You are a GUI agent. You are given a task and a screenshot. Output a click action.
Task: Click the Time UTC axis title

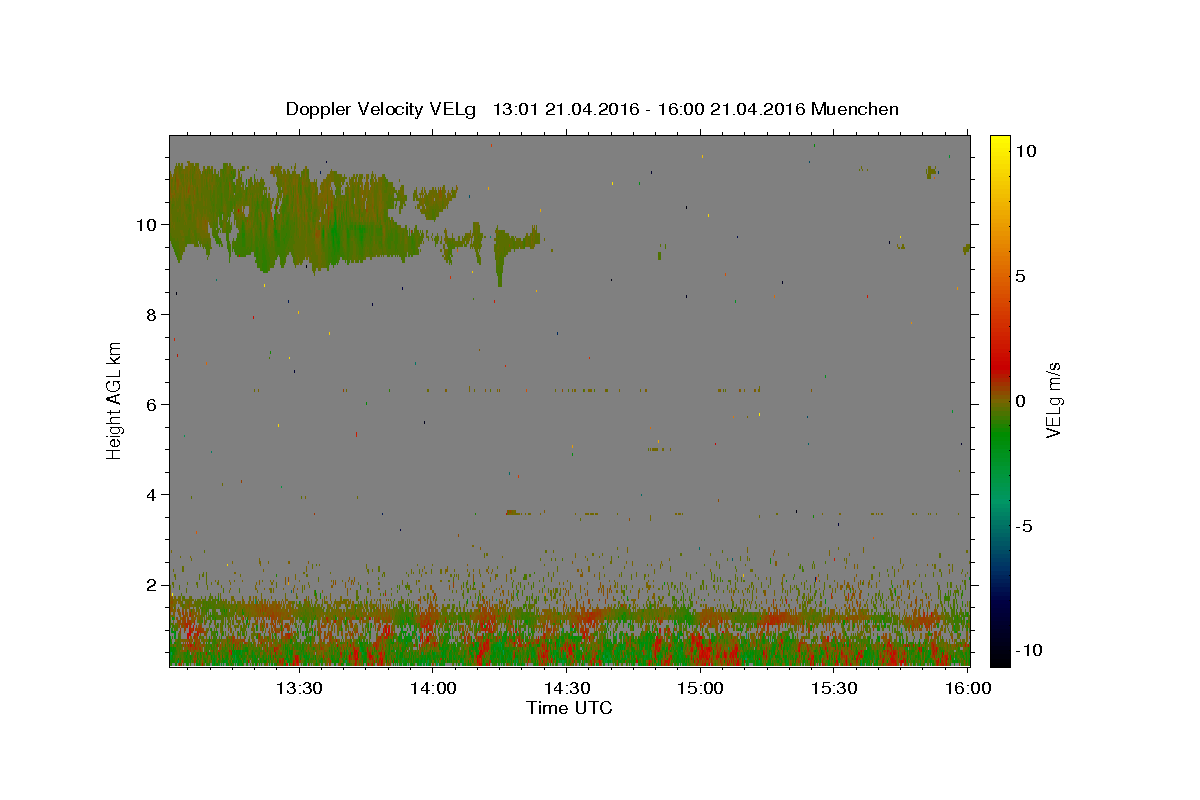click(569, 708)
